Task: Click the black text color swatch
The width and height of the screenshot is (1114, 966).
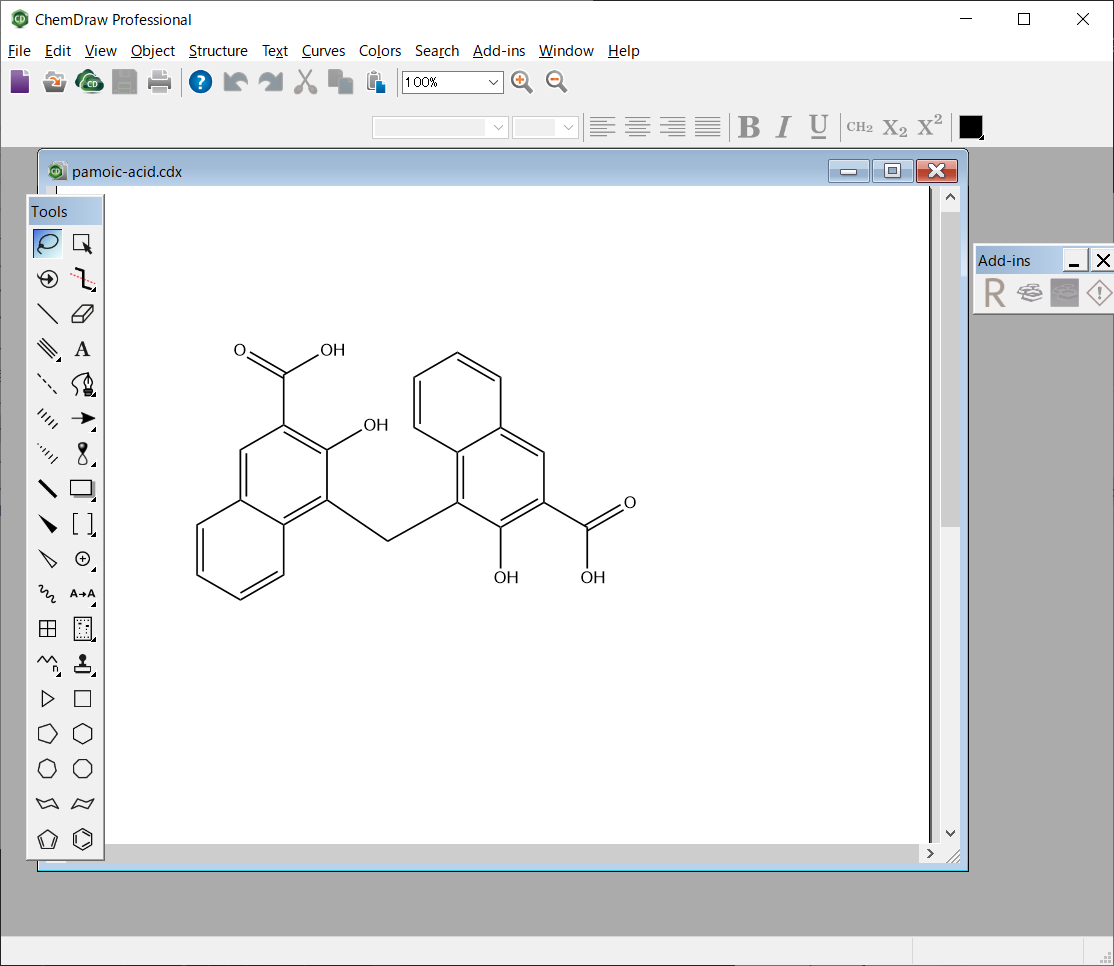Action: [968, 127]
